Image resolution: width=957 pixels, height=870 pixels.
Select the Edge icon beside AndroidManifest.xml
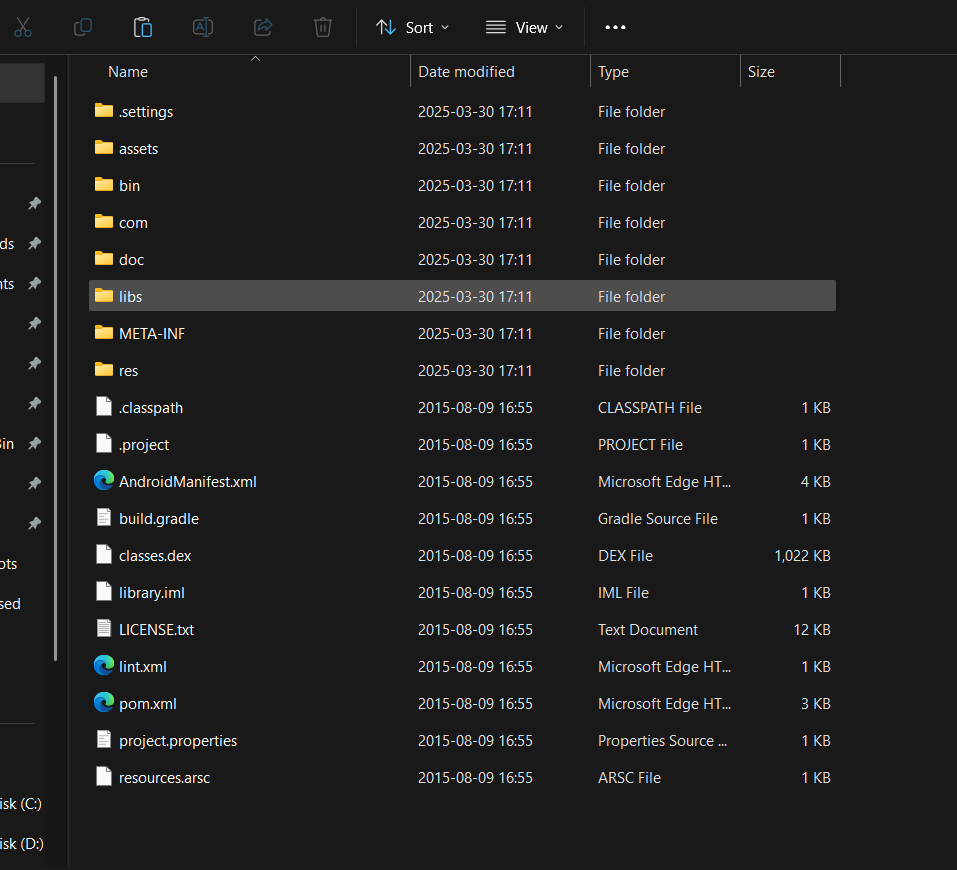[104, 481]
